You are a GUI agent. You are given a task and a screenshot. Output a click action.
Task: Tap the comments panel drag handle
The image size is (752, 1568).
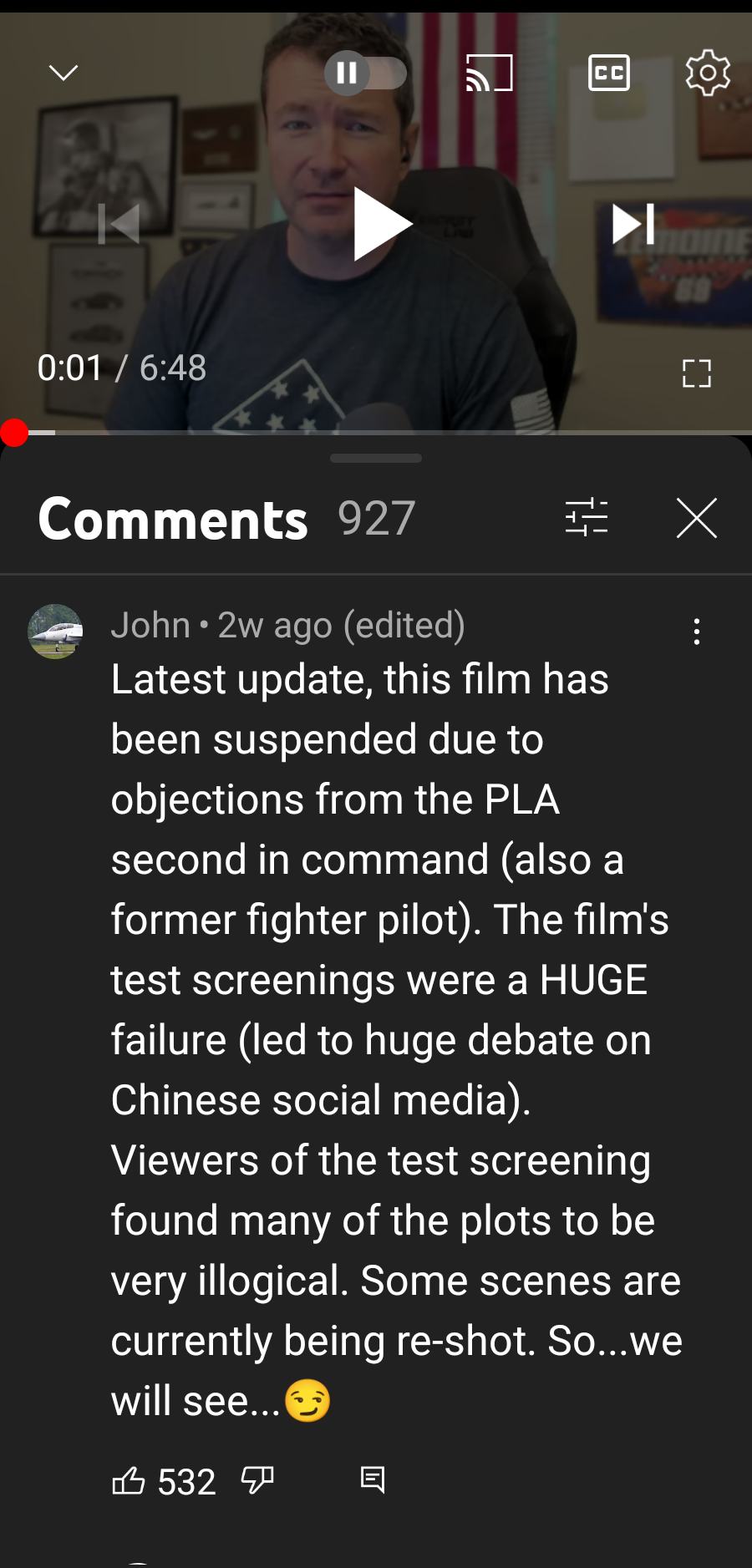(376, 458)
